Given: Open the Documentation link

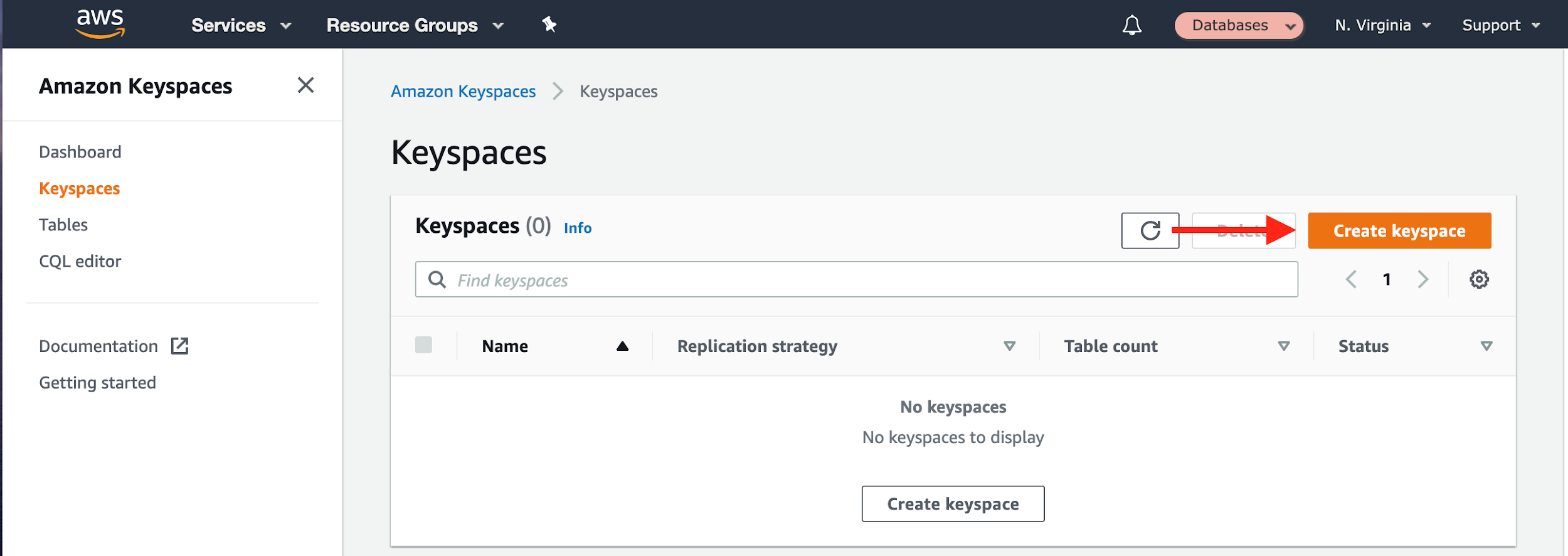Looking at the screenshot, I should point(98,346).
